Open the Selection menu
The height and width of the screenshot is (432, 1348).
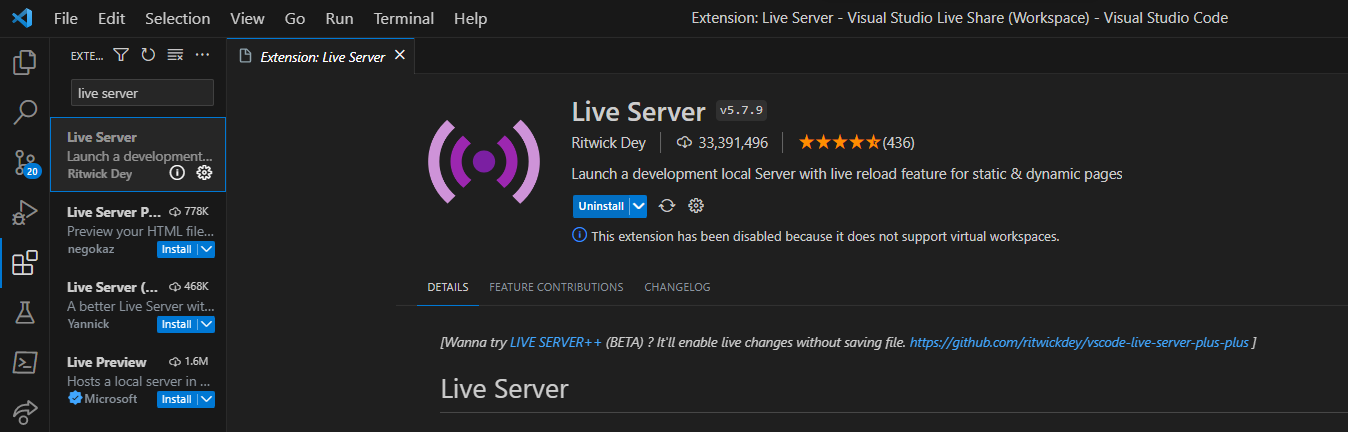point(177,18)
